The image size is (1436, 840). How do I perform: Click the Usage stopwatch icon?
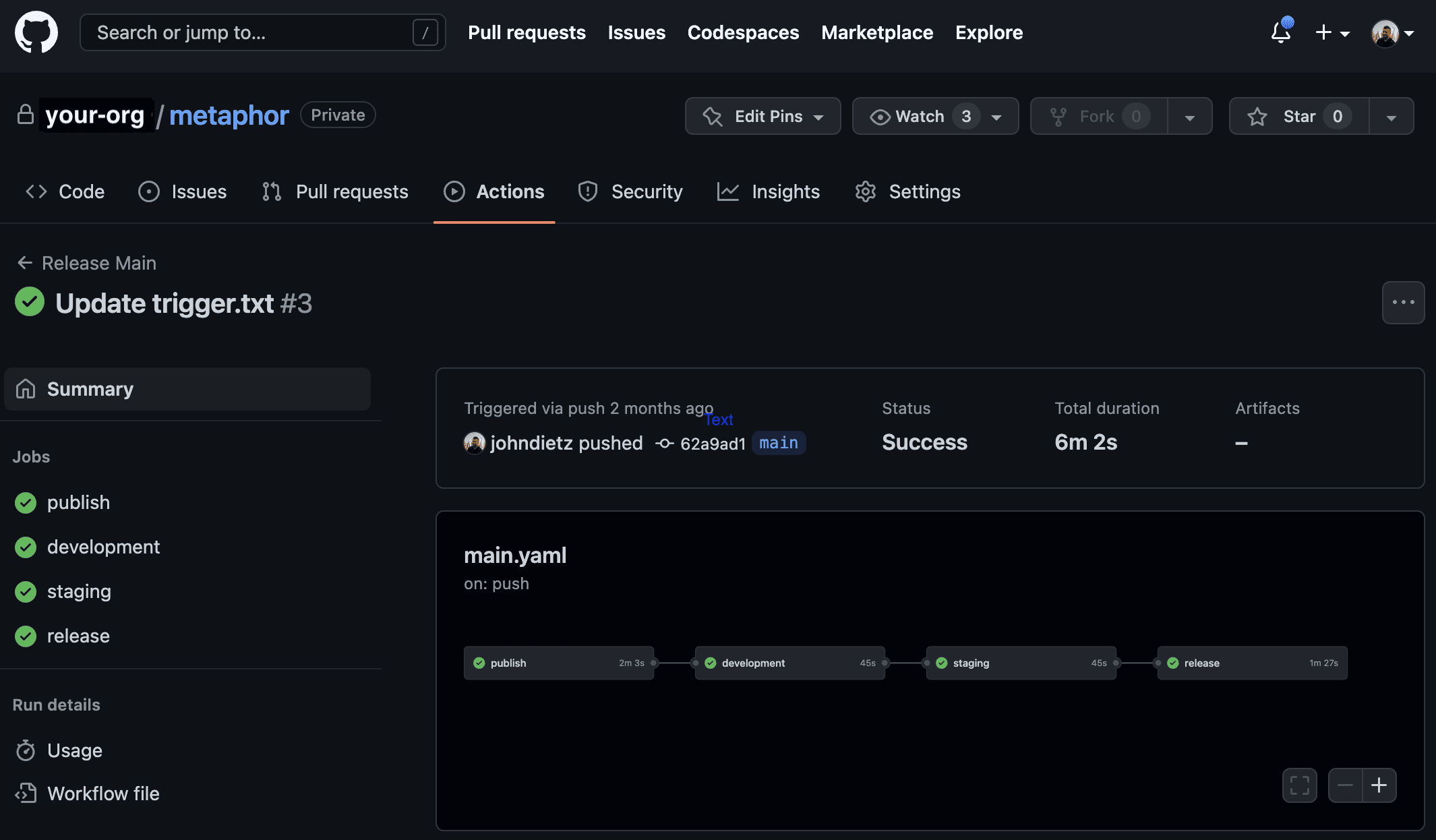point(26,750)
